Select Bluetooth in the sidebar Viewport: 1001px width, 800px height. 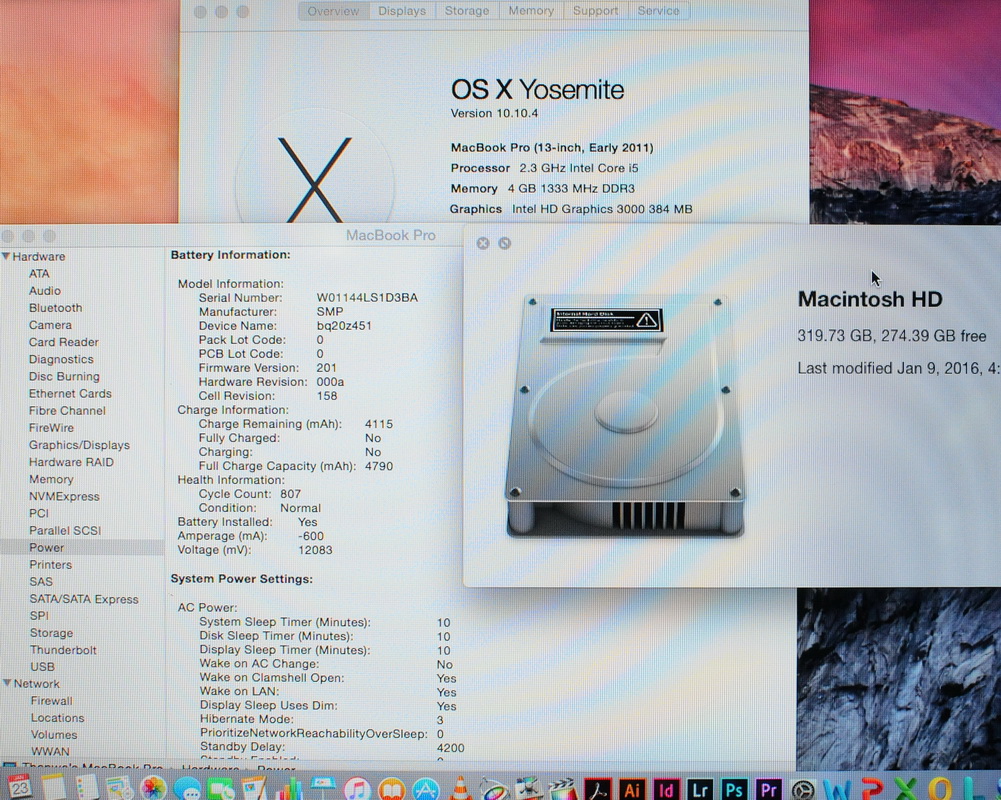[56, 308]
